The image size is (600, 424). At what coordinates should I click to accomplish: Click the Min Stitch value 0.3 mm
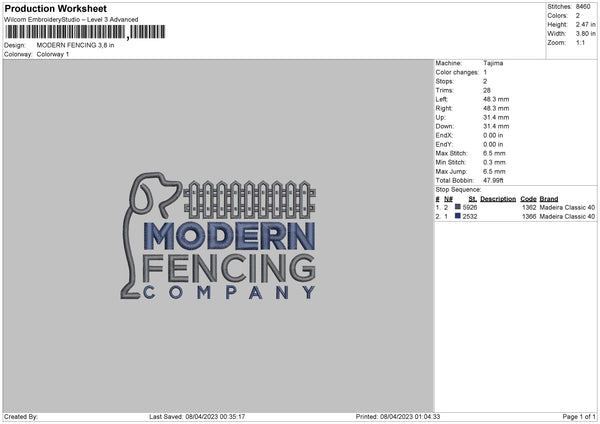[494, 162]
